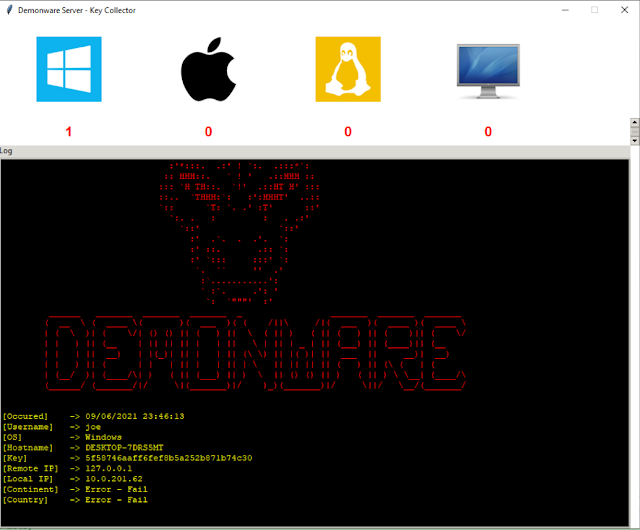The image size is (640, 530).
Task: Click the Key hash value in log
Action: click(x=169, y=458)
